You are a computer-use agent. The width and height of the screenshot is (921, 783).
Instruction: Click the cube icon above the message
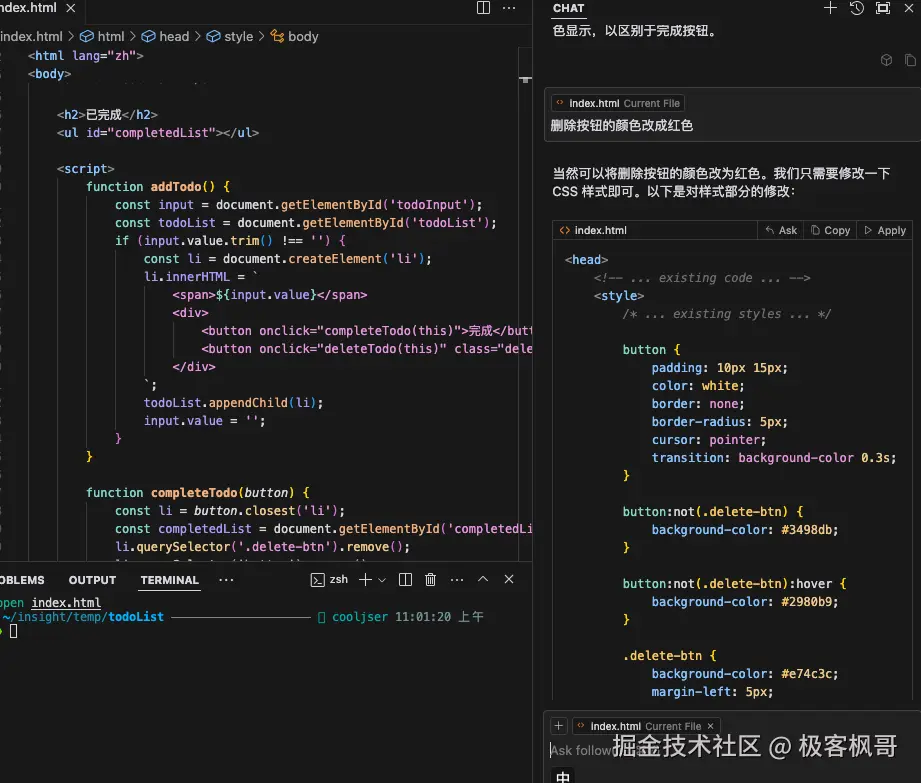click(x=886, y=60)
